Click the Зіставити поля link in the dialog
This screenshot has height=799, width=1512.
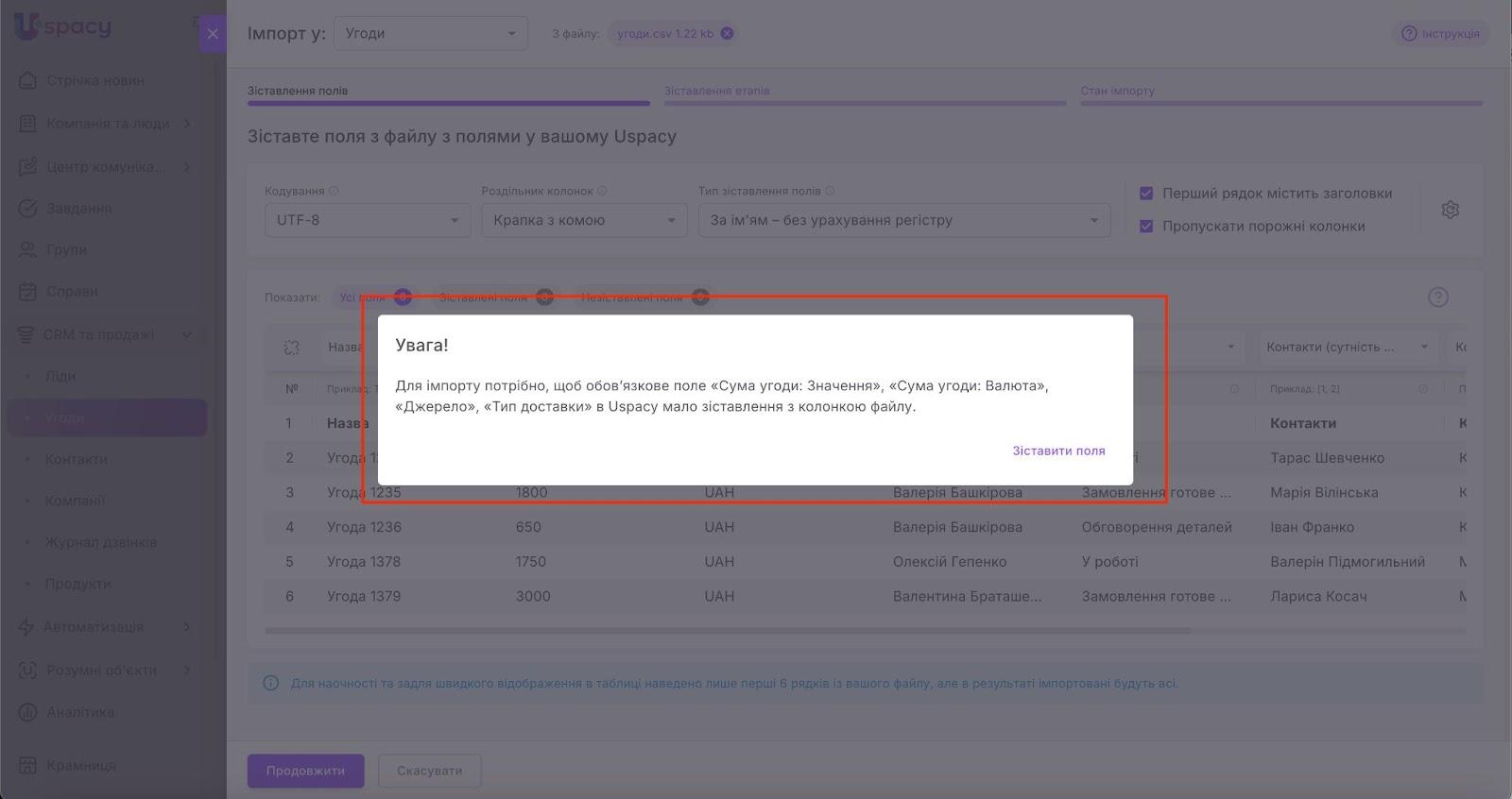click(1058, 451)
